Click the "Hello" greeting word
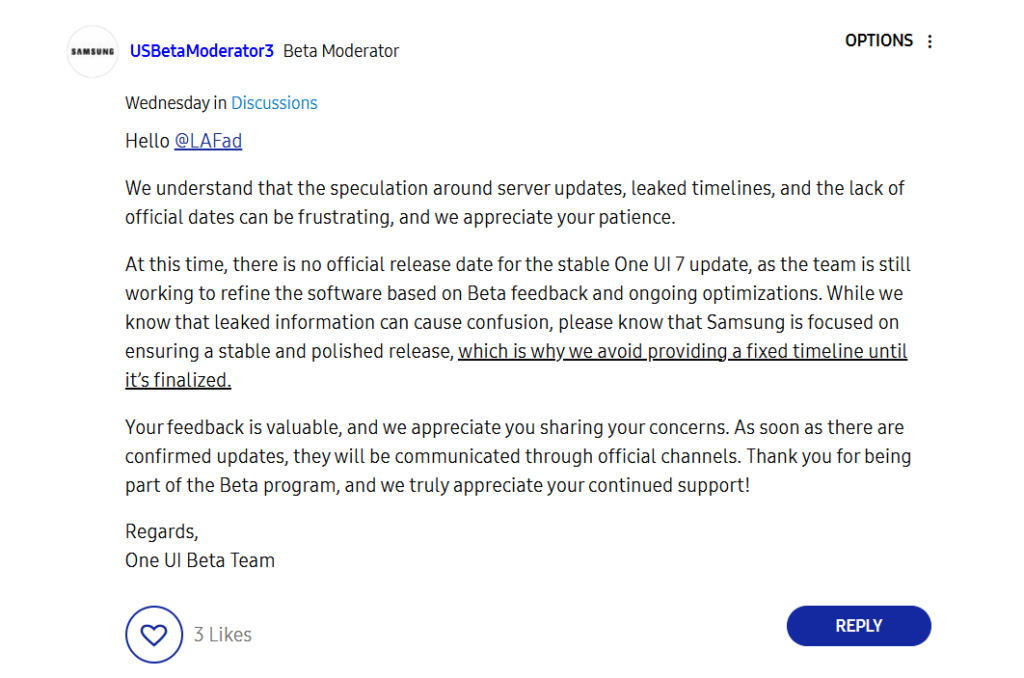Image resolution: width=1024 pixels, height=678 pixels. click(147, 141)
